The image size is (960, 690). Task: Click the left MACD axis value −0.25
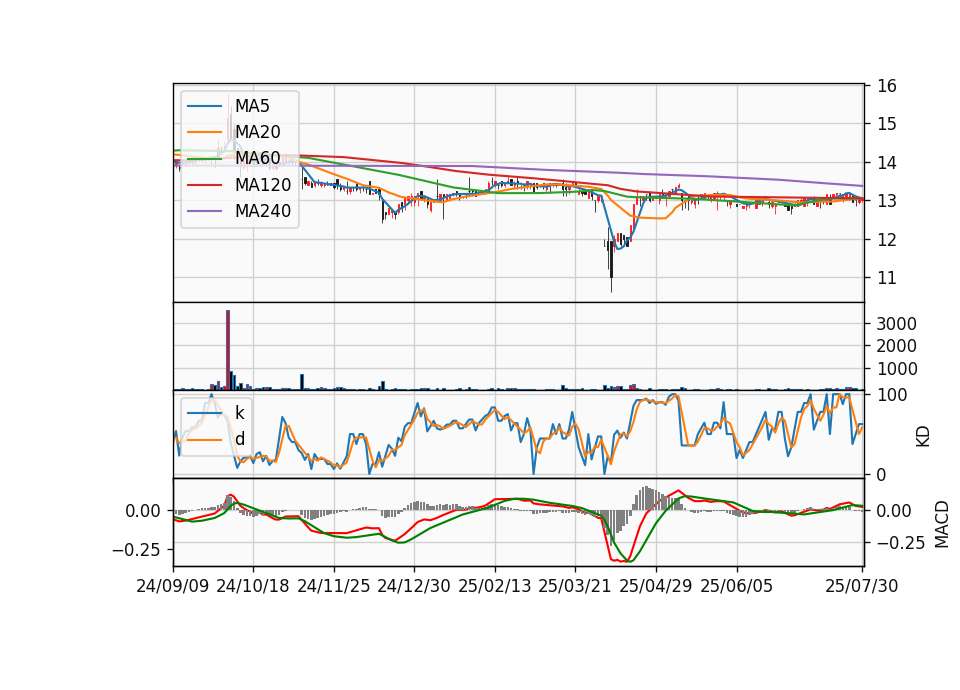(137, 550)
